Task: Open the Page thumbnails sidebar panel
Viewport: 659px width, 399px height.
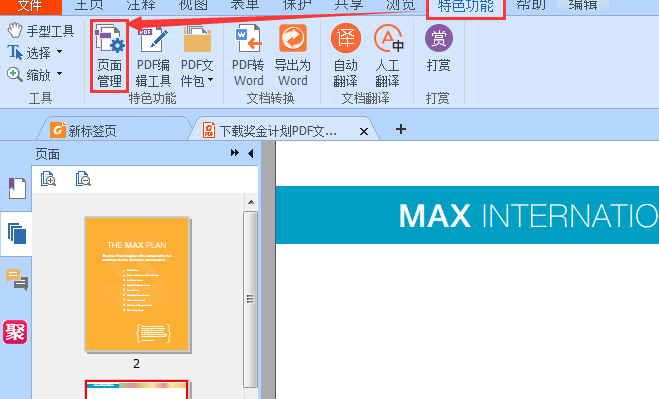Action: [x=17, y=234]
